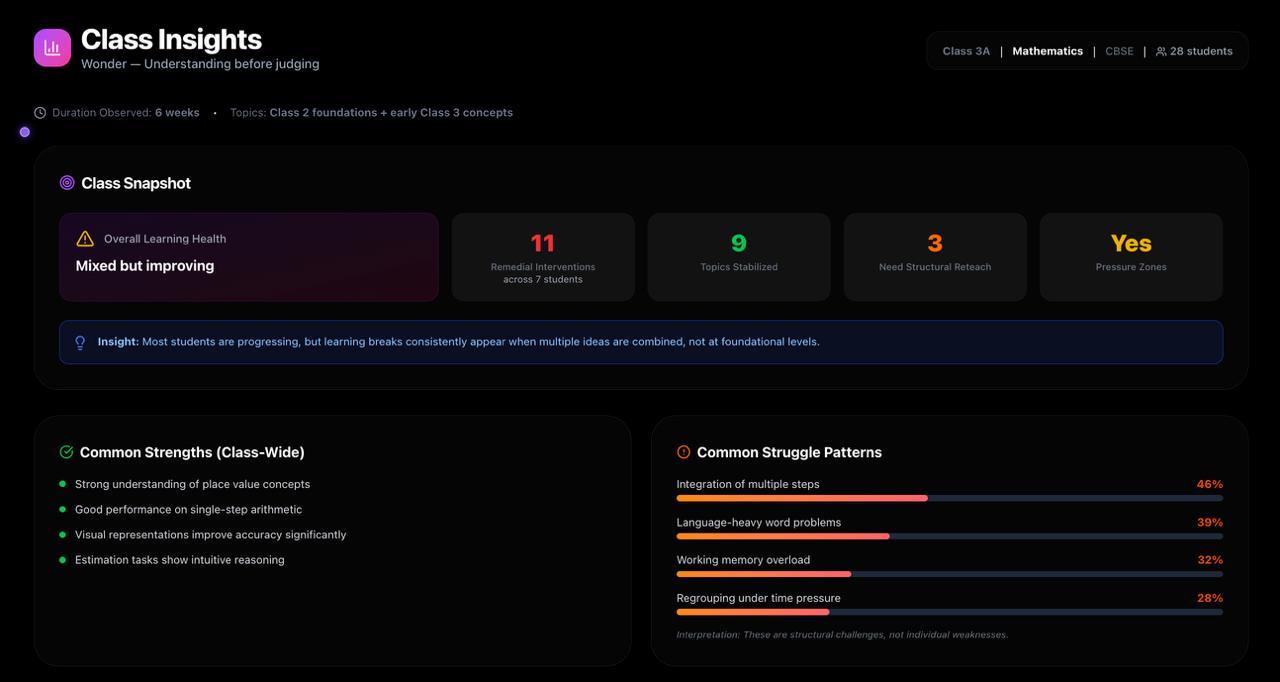Click the warning triangle on Overall Learning Health
1280x682 pixels.
tap(85, 239)
